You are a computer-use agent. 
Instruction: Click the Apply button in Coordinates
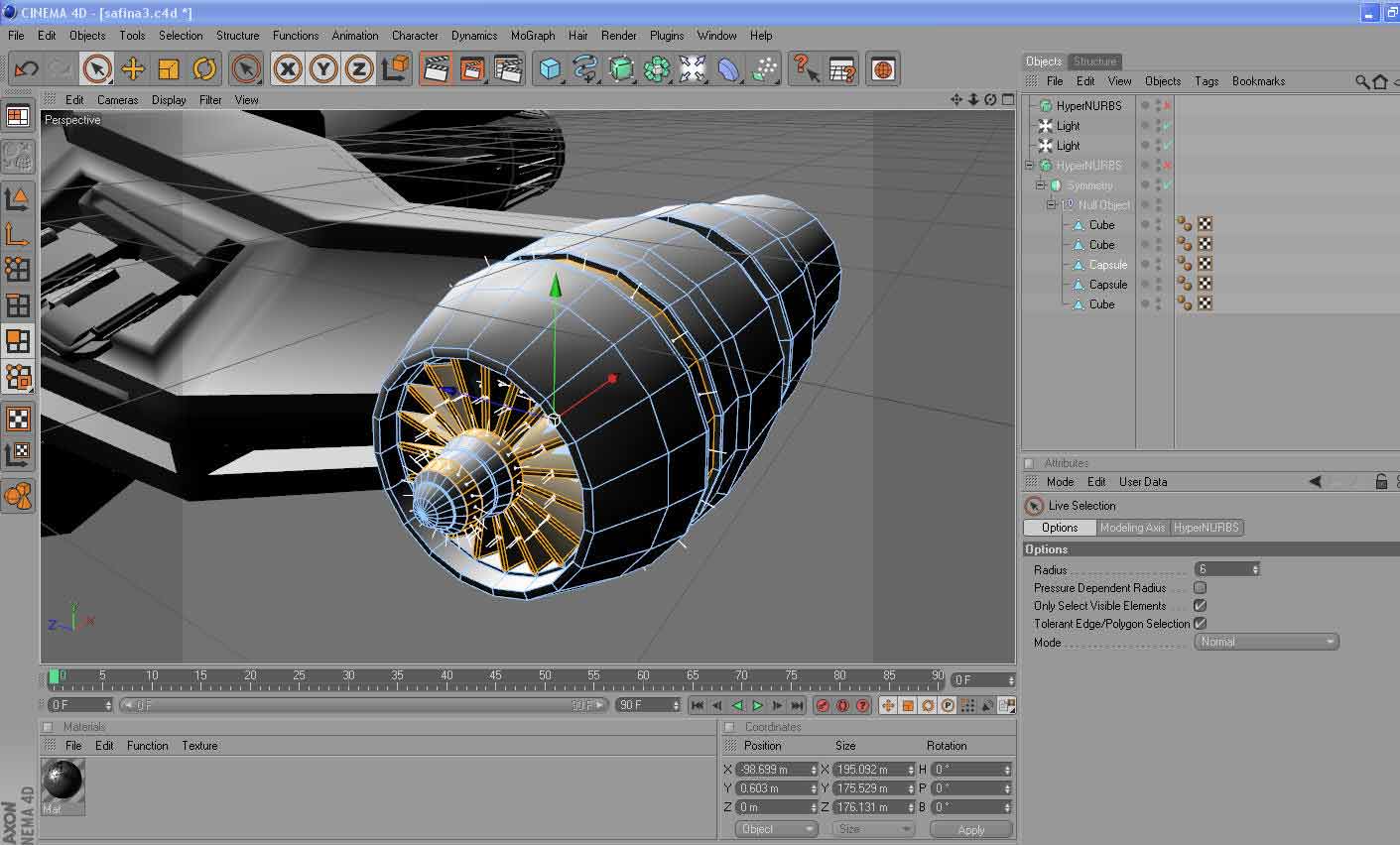coord(971,829)
